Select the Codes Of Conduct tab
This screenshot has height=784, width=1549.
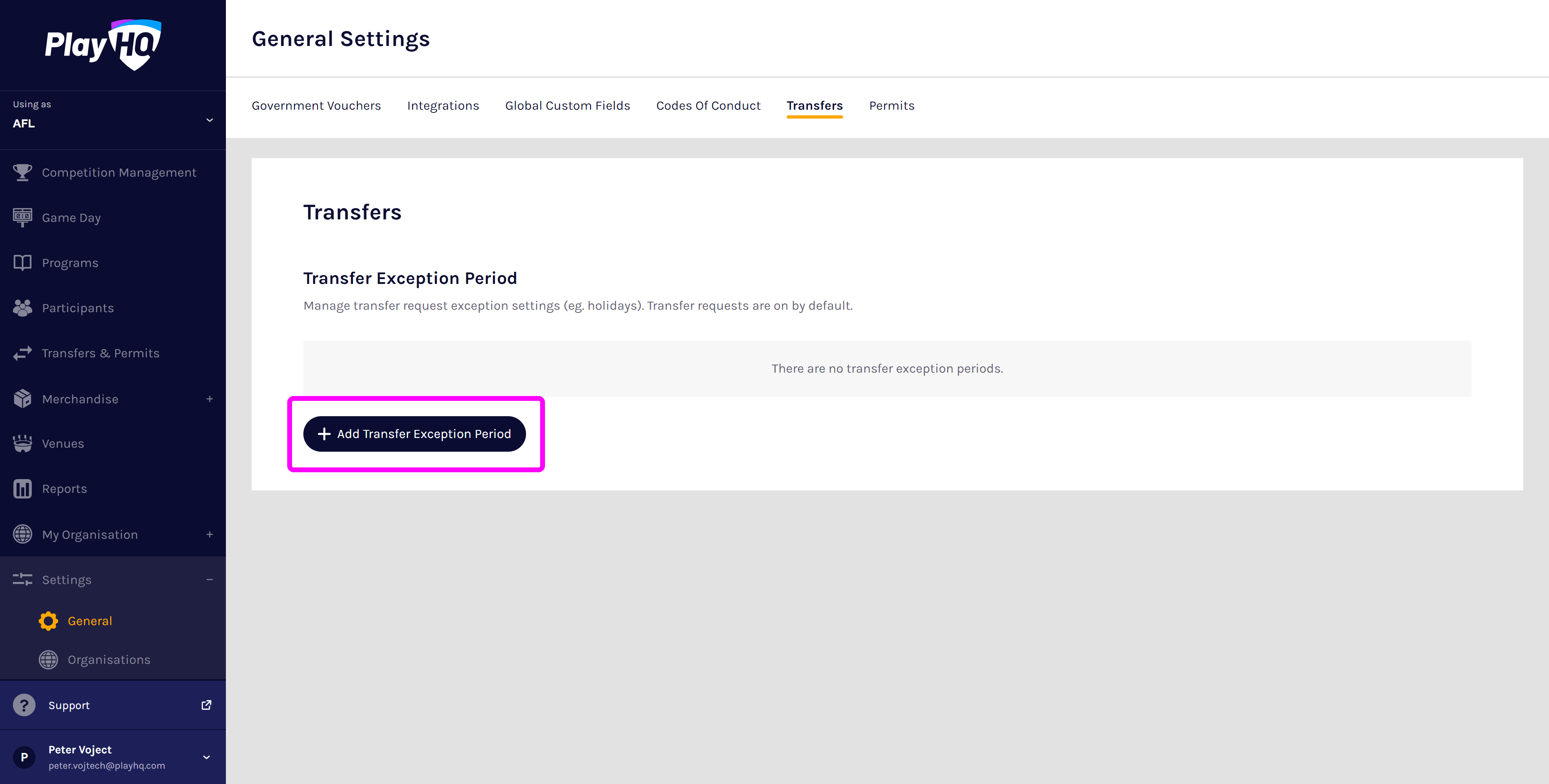pos(708,106)
